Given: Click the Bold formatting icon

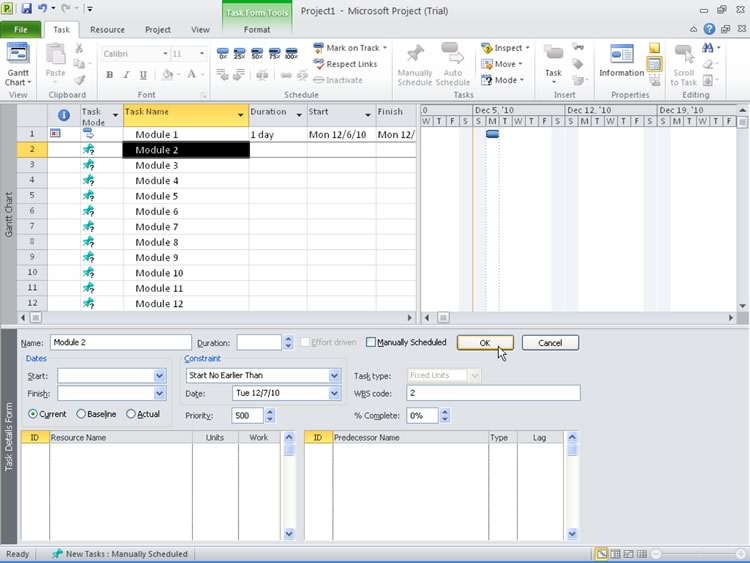Looking at the screenshot, I should click(x=109, y=75).
